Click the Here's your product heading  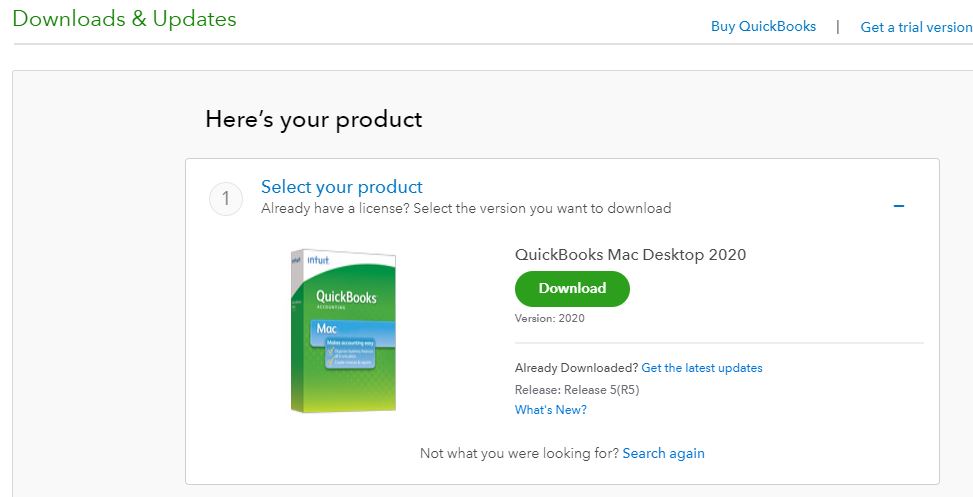click(x=313, y=120)
